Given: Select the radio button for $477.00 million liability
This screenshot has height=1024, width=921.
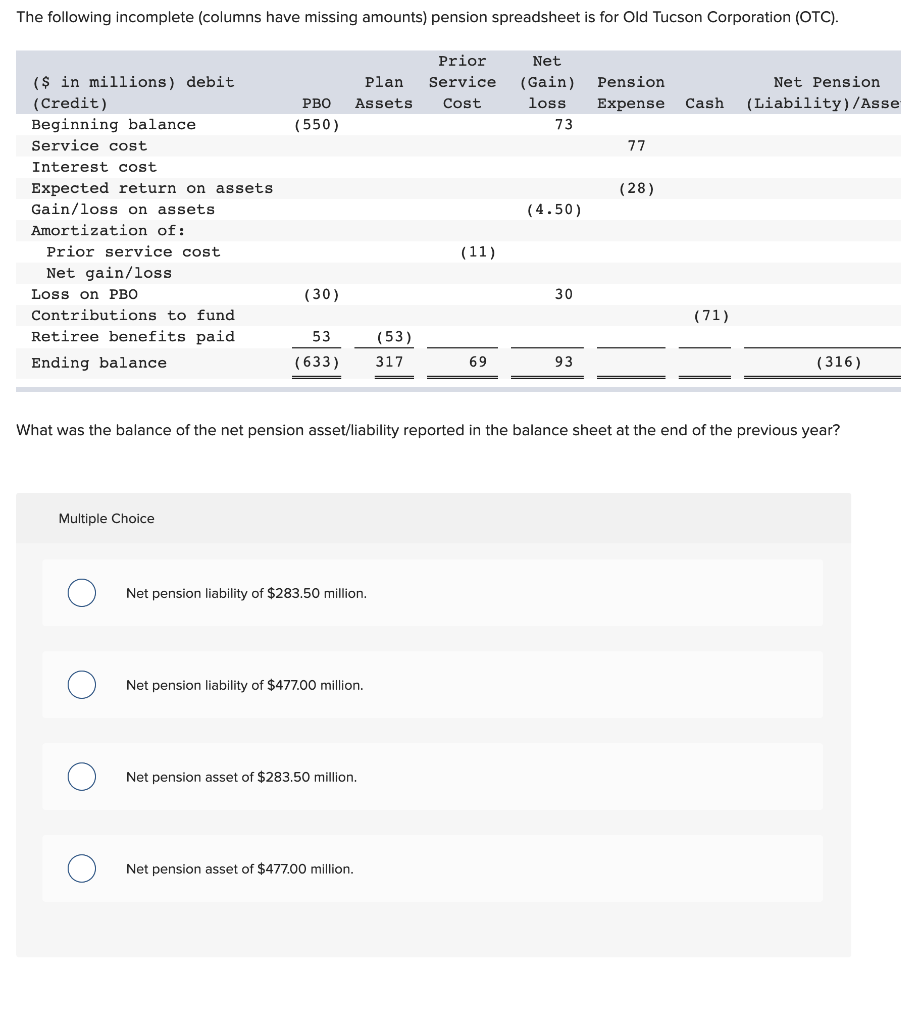Looking at the screenshot, I should click(x=81, y=684).
